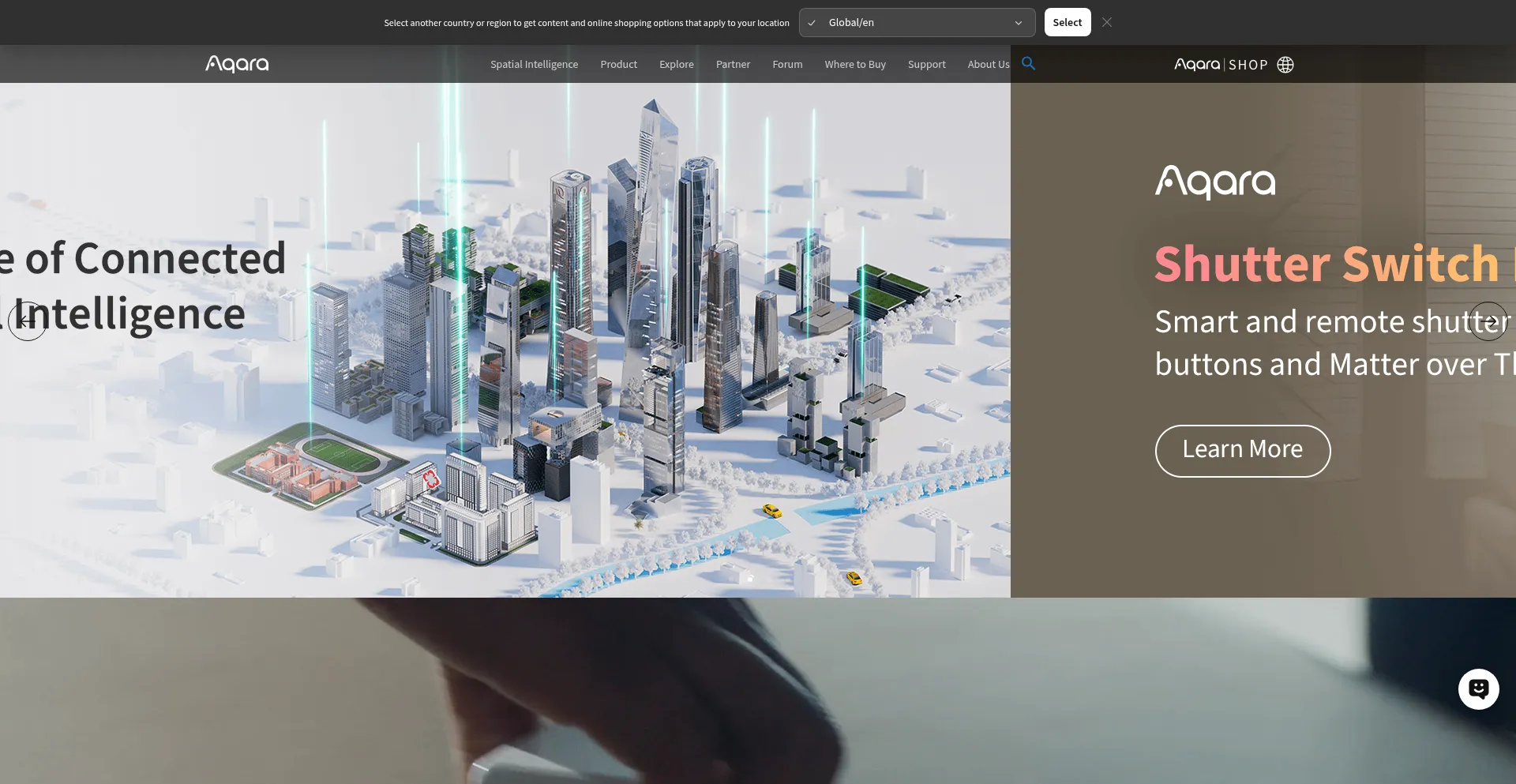Advance carousel with right arrow
This screenshot has width=1516, height=784.
click(1488, 321)
